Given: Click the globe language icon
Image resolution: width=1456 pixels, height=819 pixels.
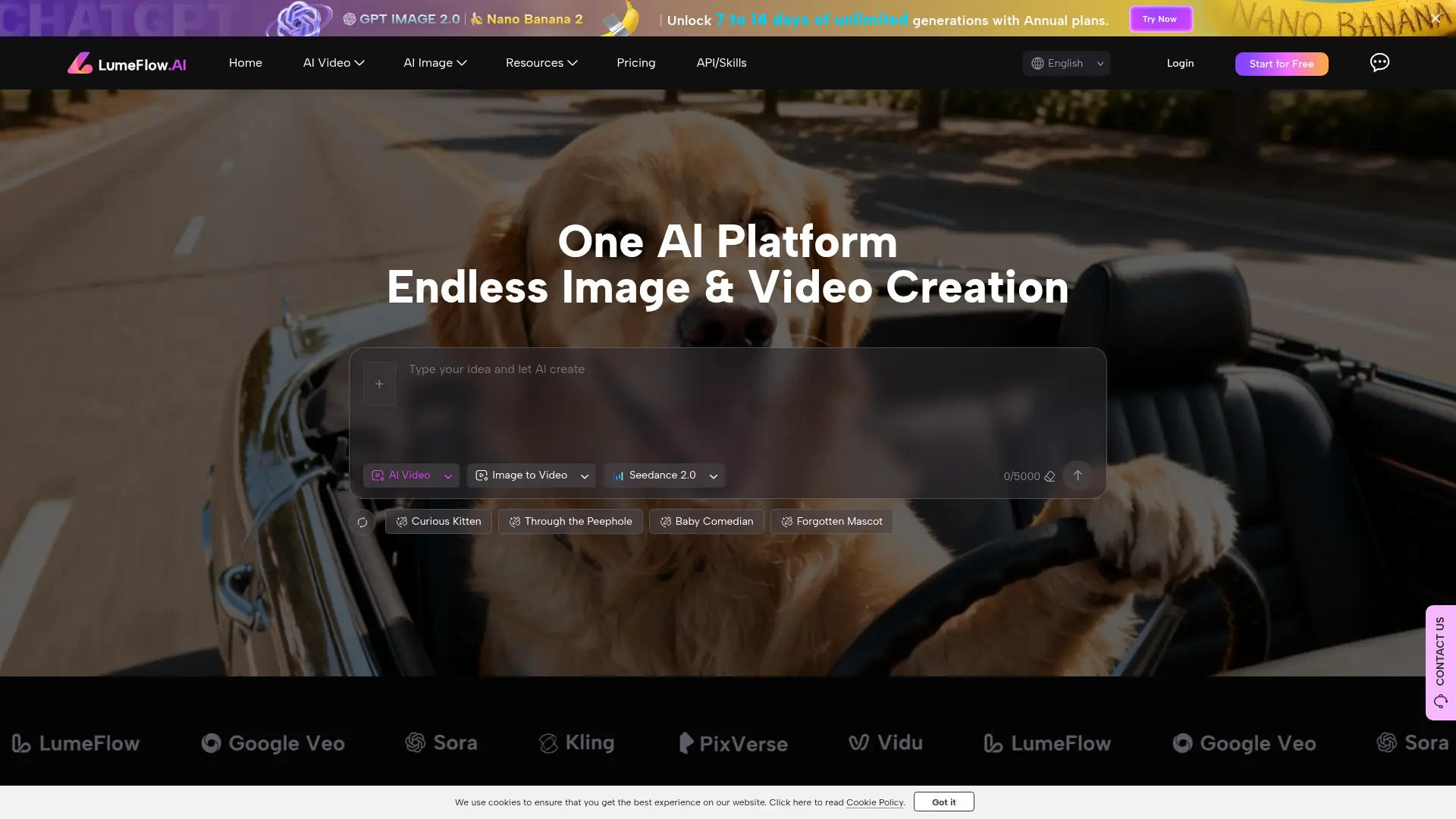Looking at the screenshot, I should click(1037, 64).
